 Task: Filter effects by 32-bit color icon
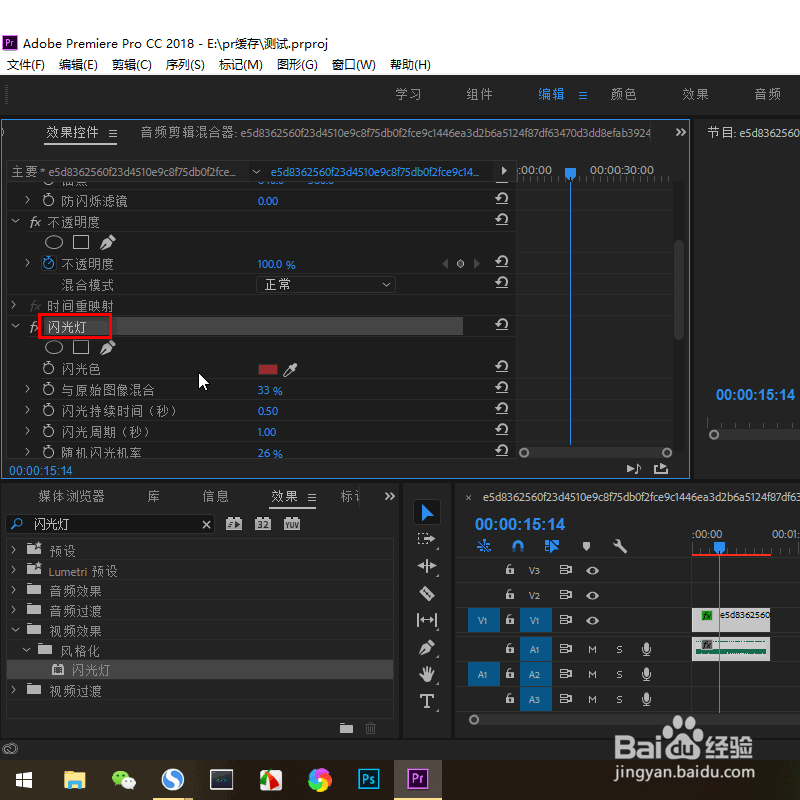[263, 524]
